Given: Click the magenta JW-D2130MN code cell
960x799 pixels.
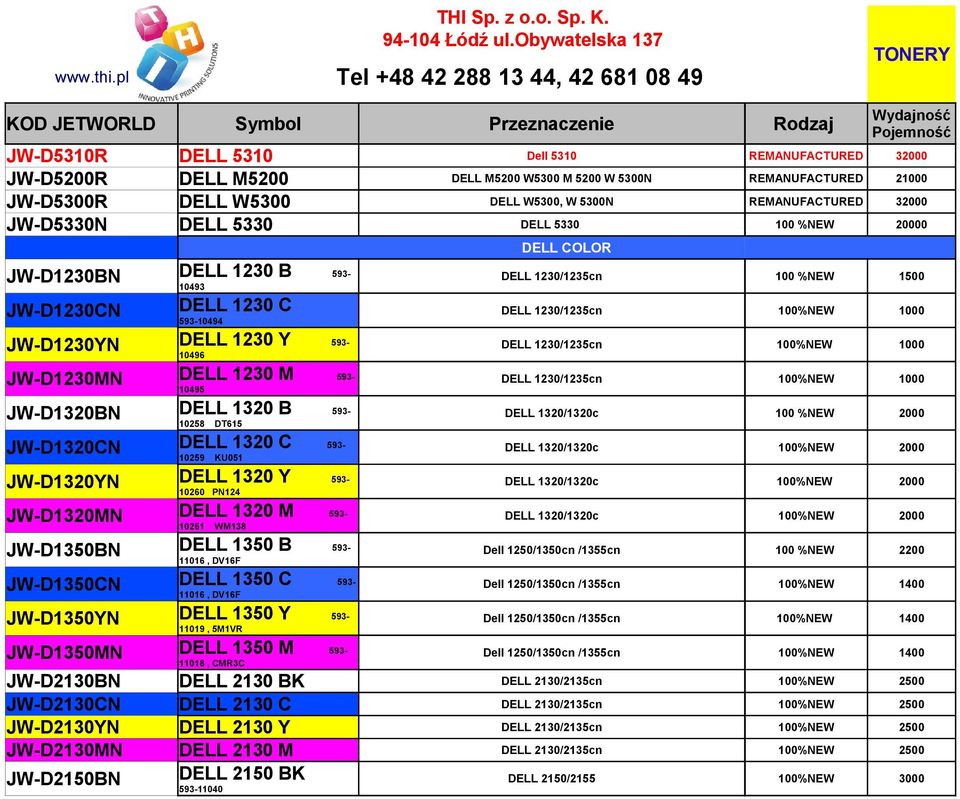Looking at the screenshot, I should [x=91, y=750].
